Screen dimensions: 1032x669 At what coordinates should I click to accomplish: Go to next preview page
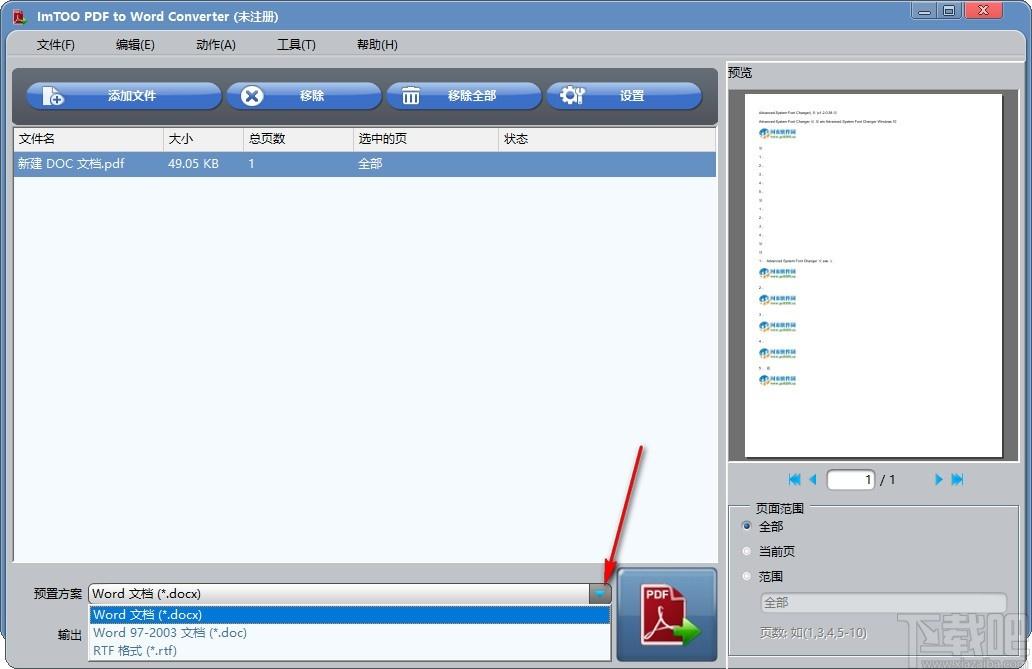939,479
